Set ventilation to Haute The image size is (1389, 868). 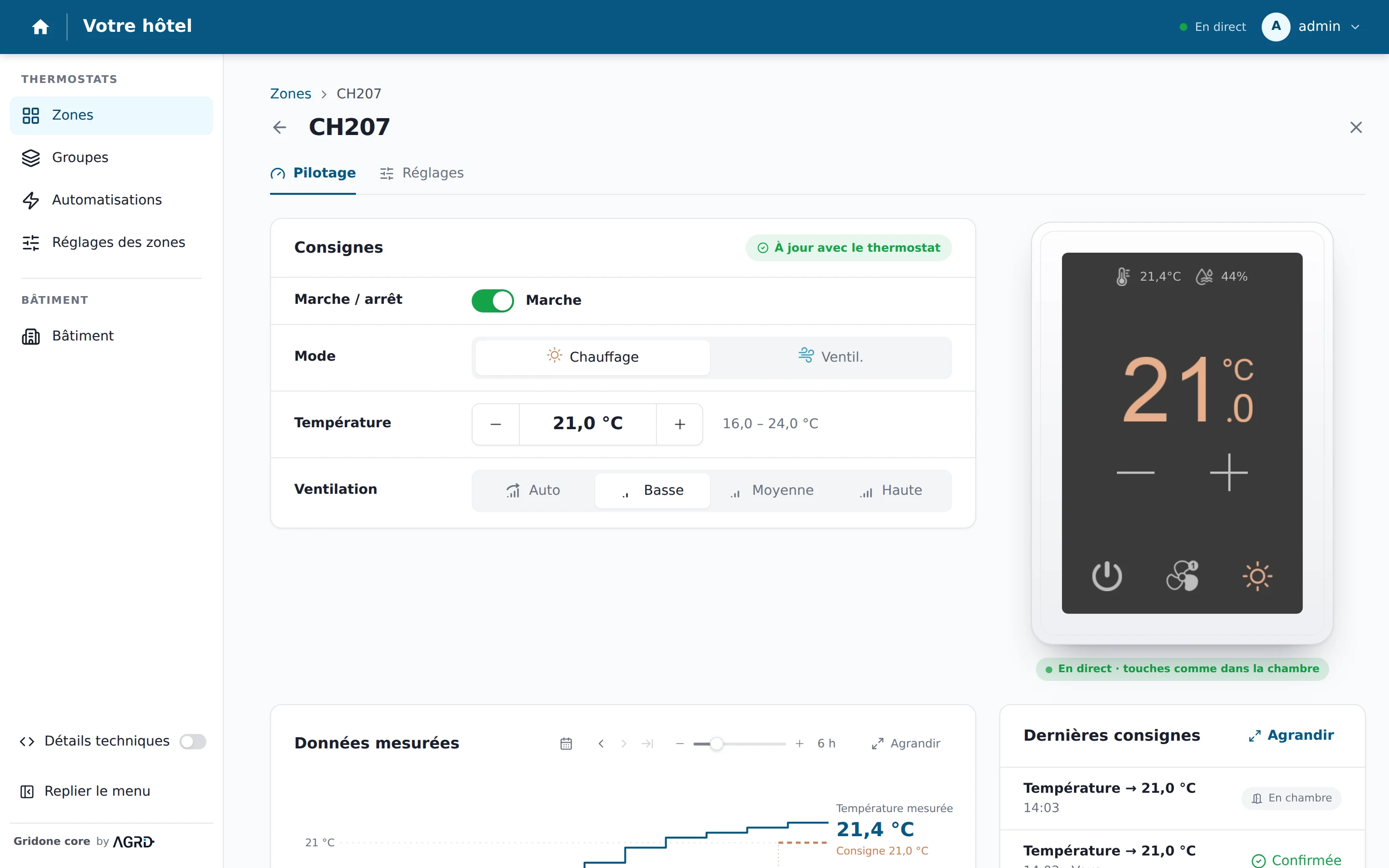point(891,490)
